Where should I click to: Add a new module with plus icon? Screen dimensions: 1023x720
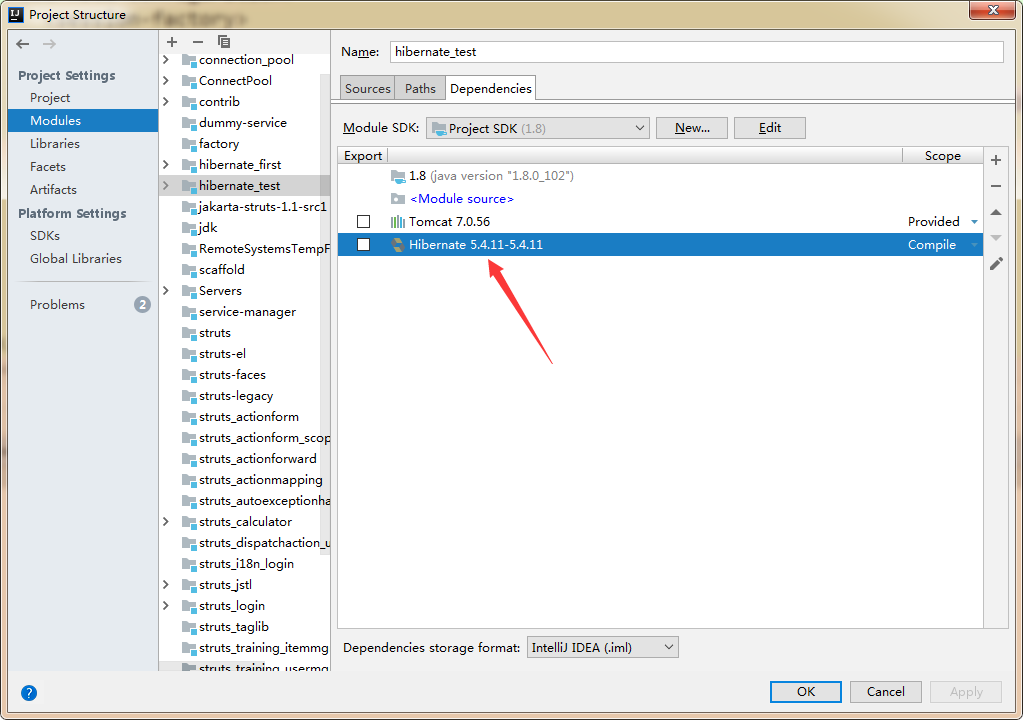(x=172, y=42)
